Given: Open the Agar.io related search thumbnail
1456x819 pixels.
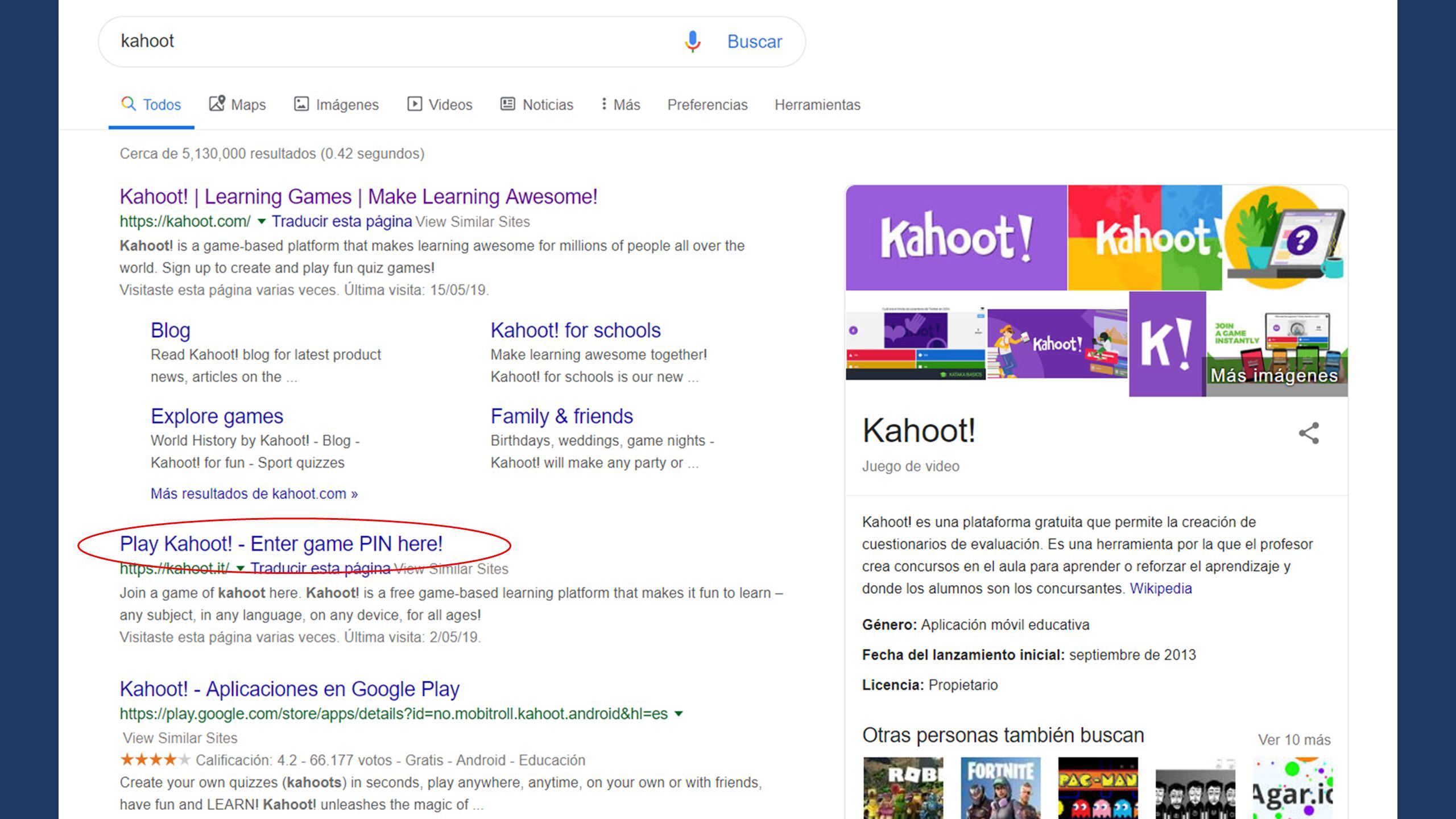Looking at the screenshot, I should pyautogui.click(x=1293, y=788).
